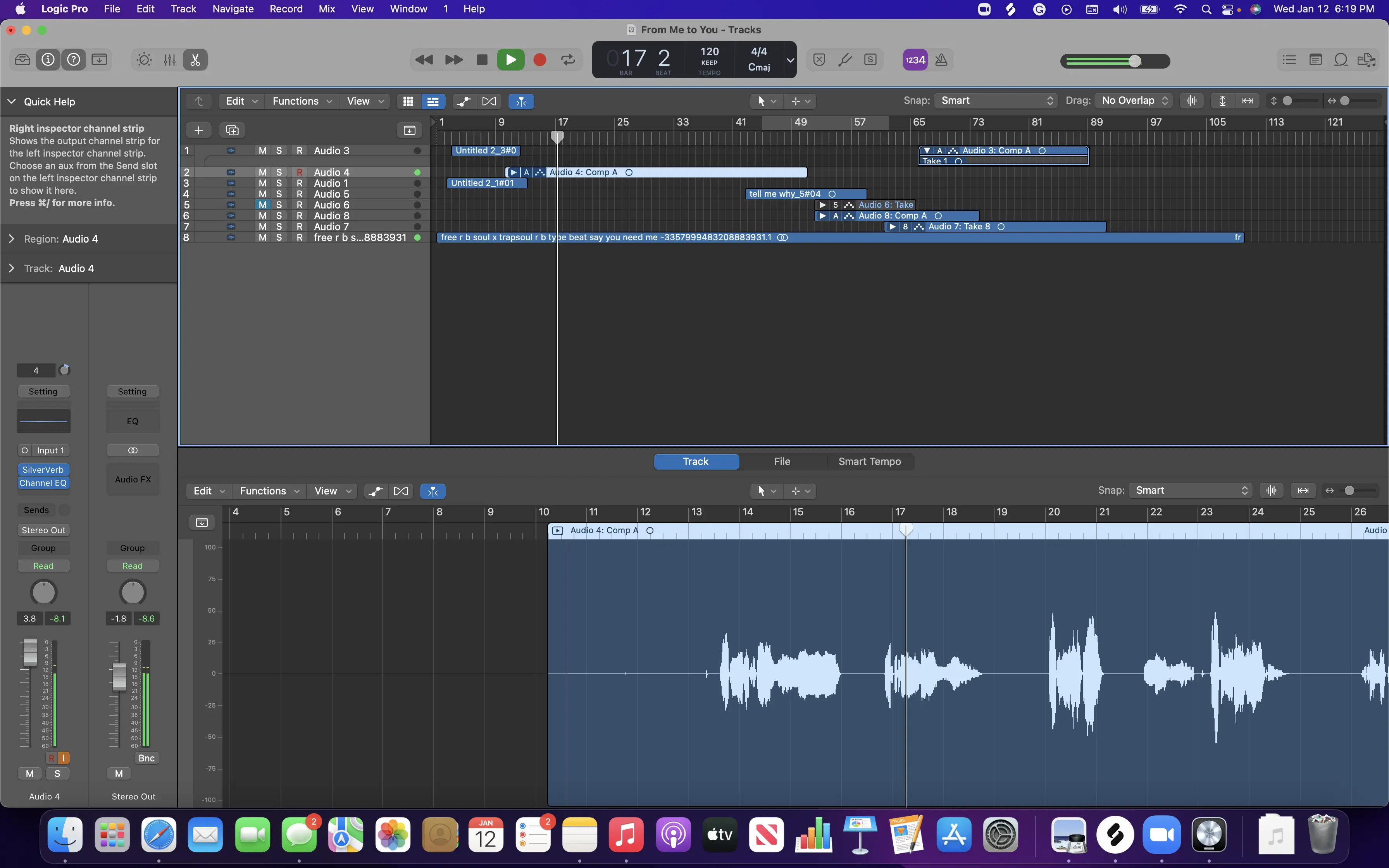The width and height of the screenshot is (1389, 868).
Task: Switch to the Smart Tempo tab
Action: 869,462
